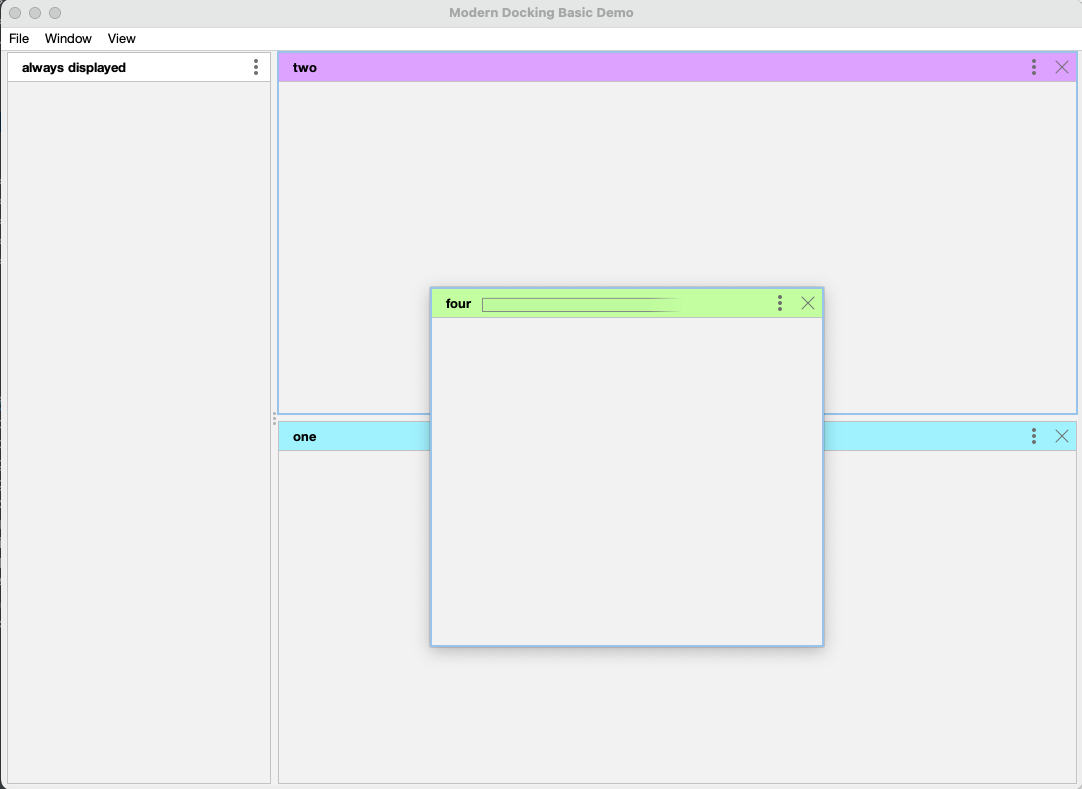
Task: Click the progress bar in the "four" panel
Action: (580, 303)
